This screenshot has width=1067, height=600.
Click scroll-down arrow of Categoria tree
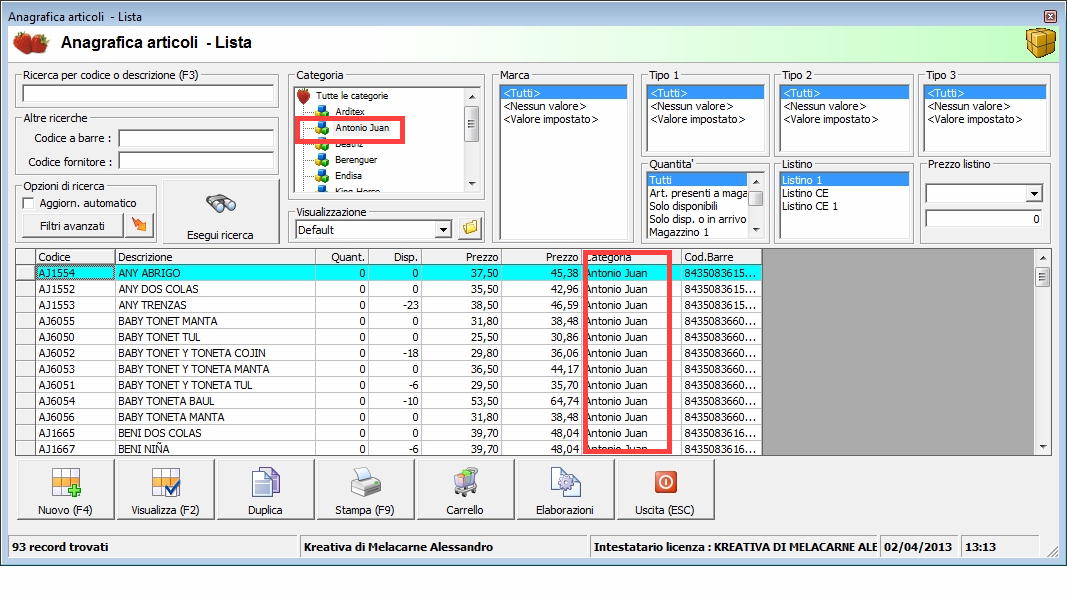point(472,184)
